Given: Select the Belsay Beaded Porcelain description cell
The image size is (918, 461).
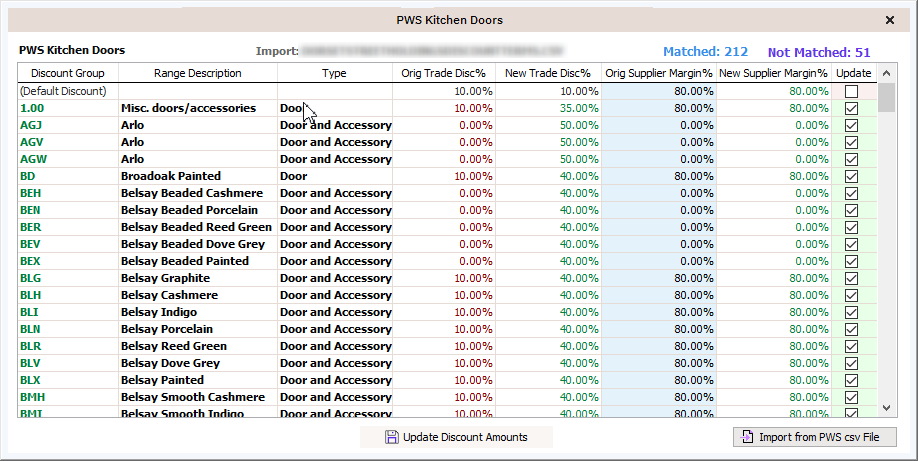Looking at the screenshot, I should (198, 210).
